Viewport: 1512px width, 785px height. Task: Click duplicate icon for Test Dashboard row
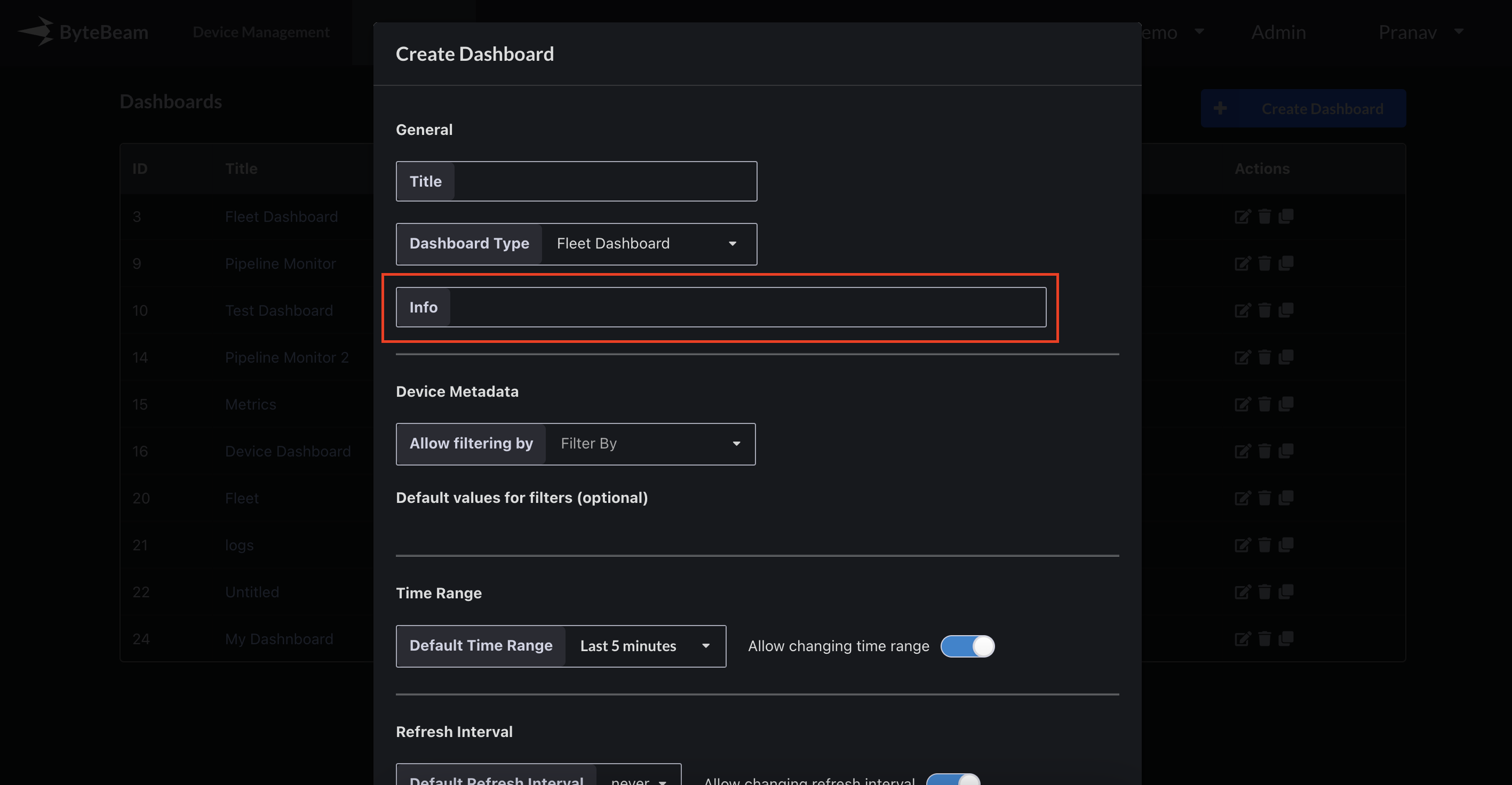coord(1286,310)
